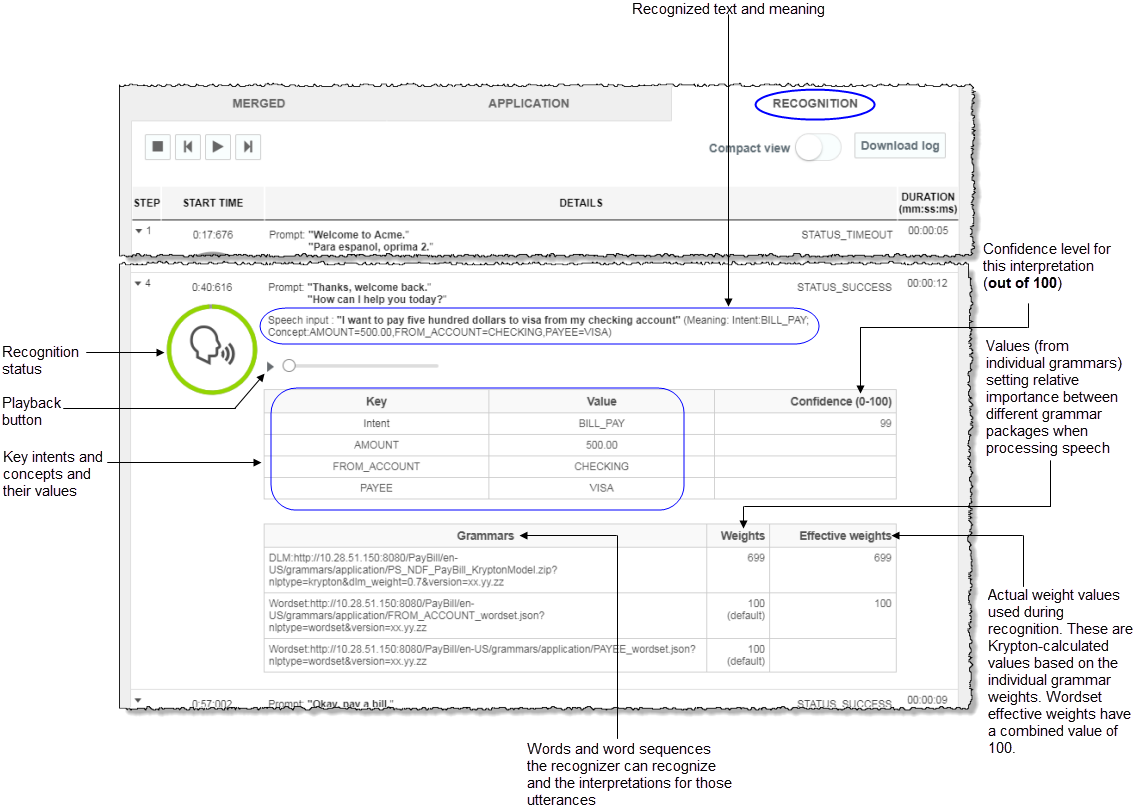Start the audio playback triangle for step 4

coord(268,366)
